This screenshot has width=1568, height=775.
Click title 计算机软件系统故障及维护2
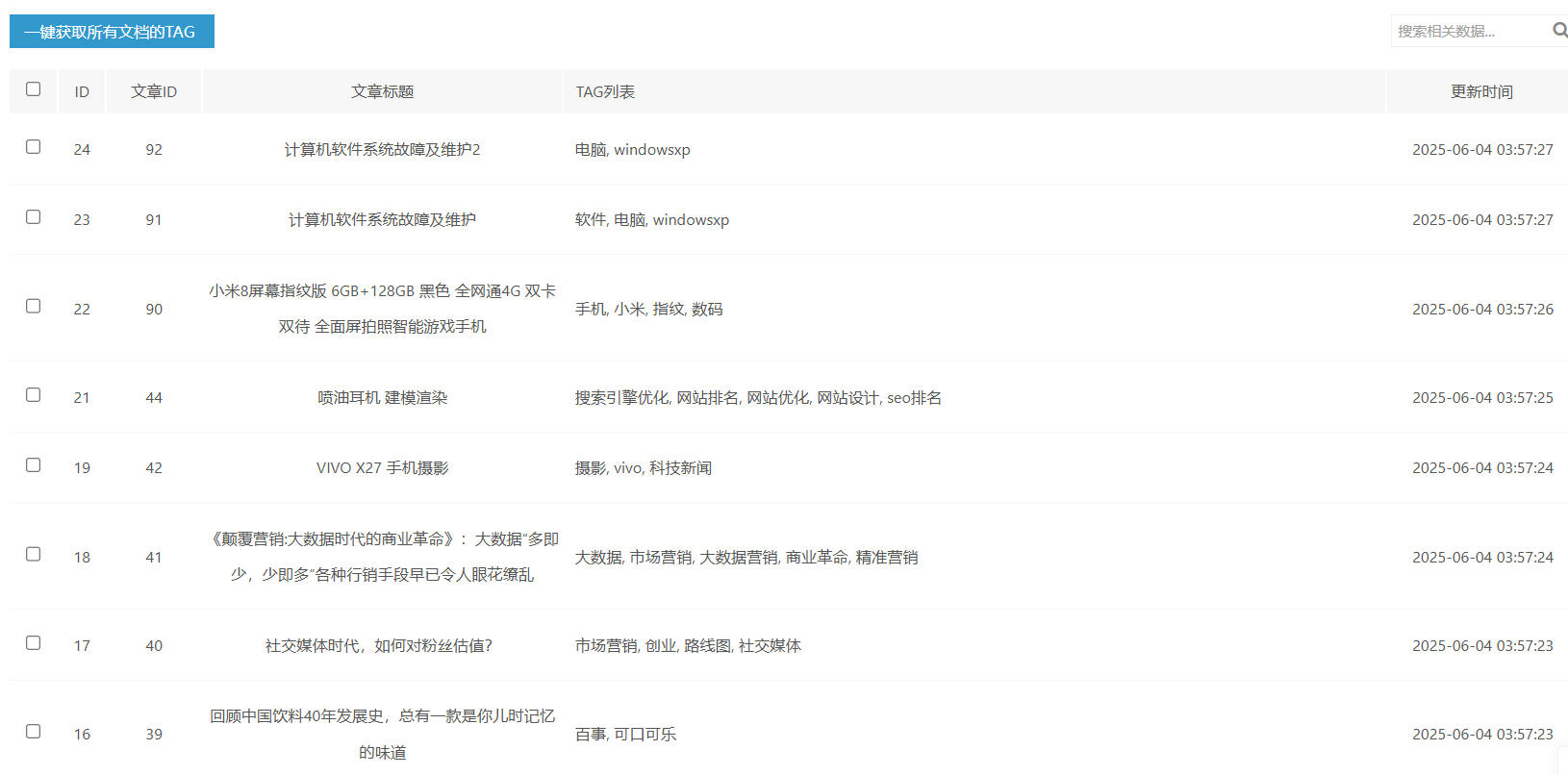[x=382, y=149]
